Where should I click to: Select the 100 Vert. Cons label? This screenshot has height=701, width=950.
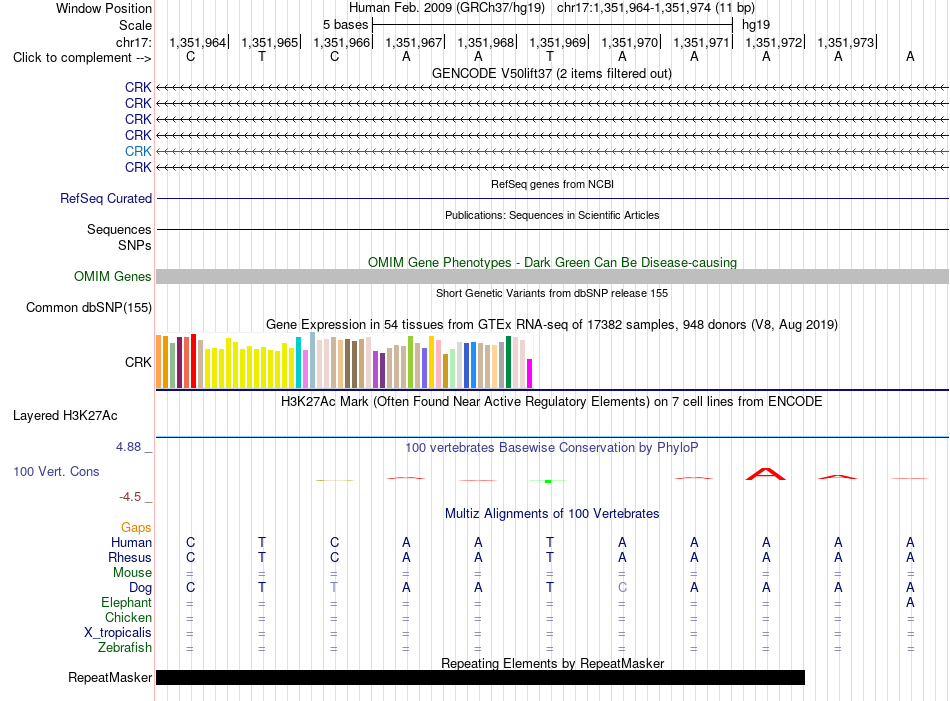click(56, 471)
